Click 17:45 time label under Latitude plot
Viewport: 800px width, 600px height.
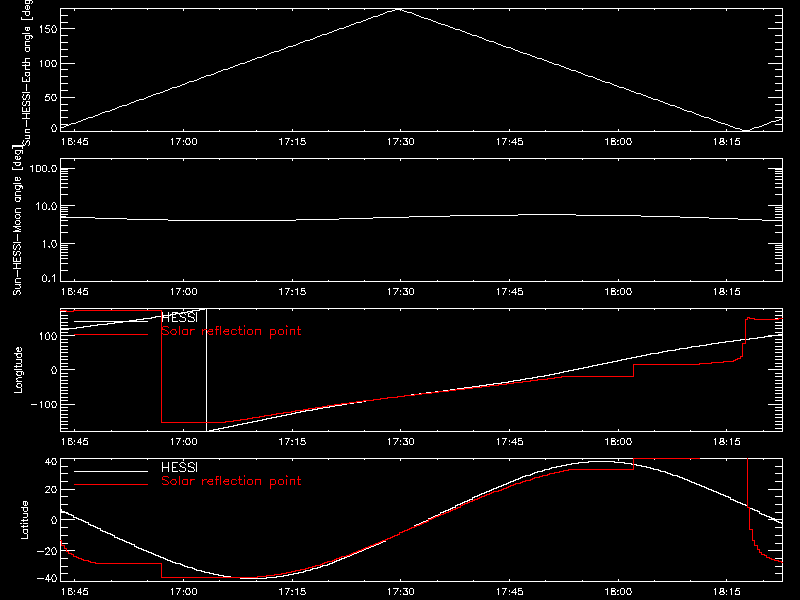tap(509, 592)
